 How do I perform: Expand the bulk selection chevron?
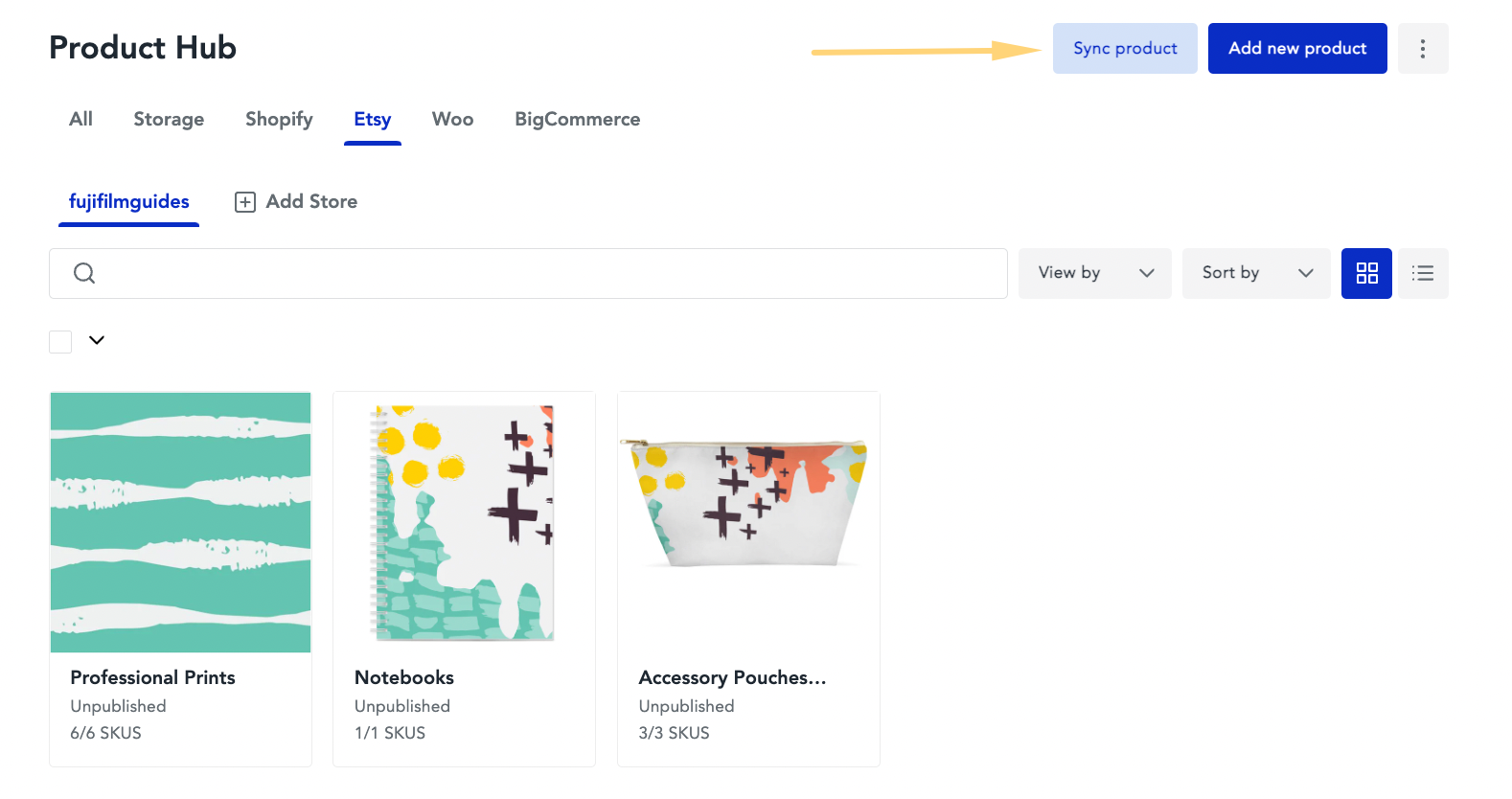click(97, 340)
